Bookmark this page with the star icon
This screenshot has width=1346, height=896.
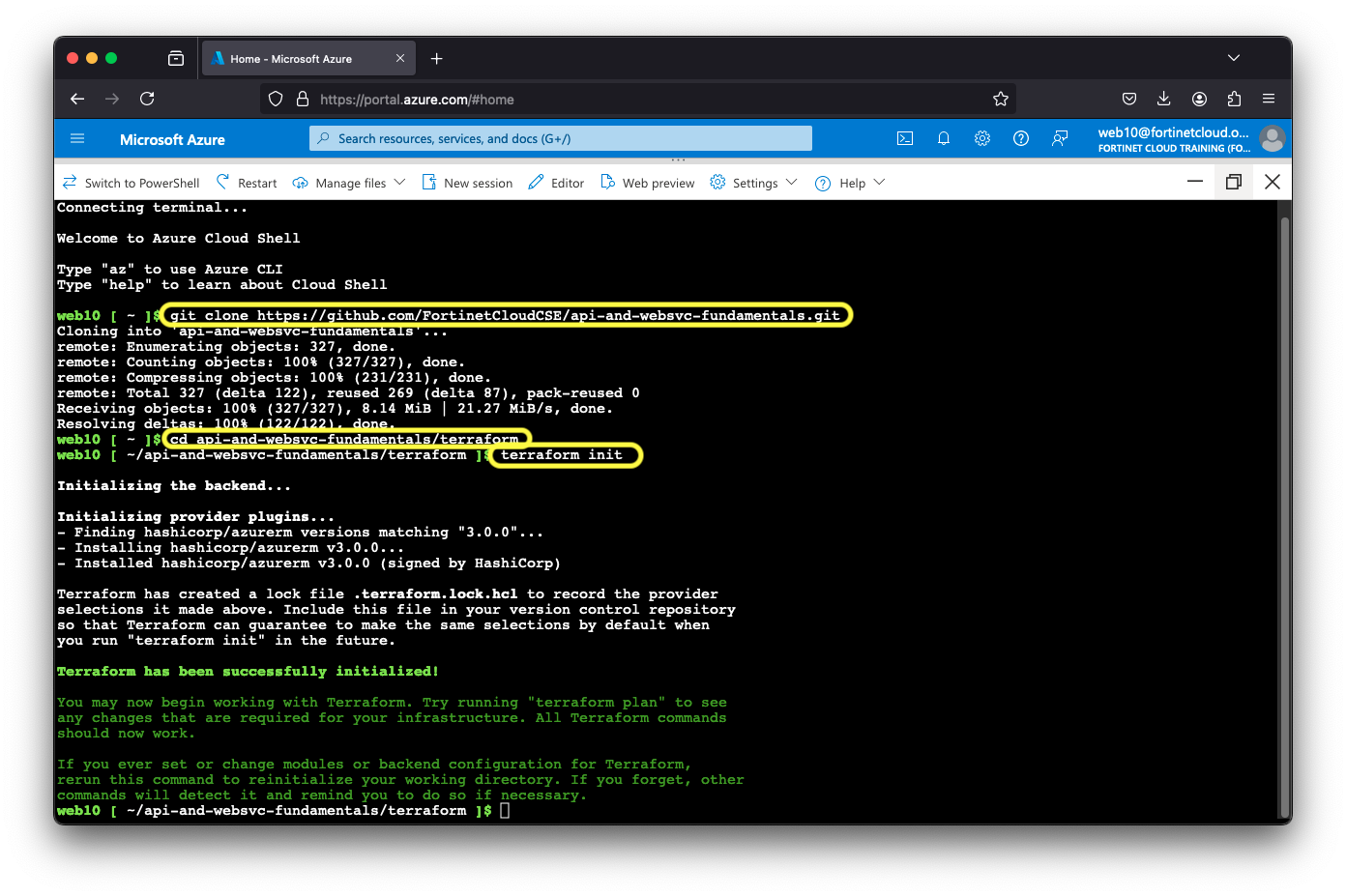pyautogui.click(x=1001, y=99)
